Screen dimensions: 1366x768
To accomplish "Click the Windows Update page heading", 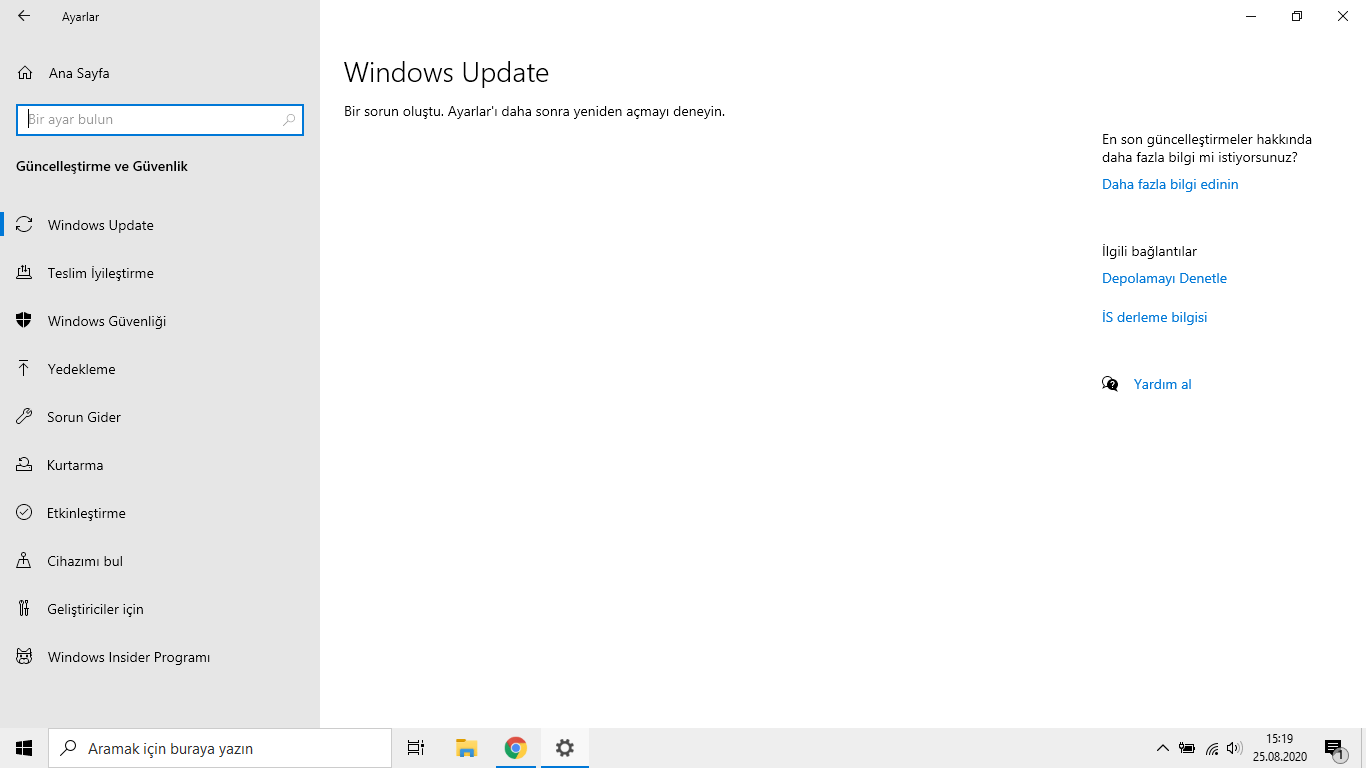I will coord(446,73).
